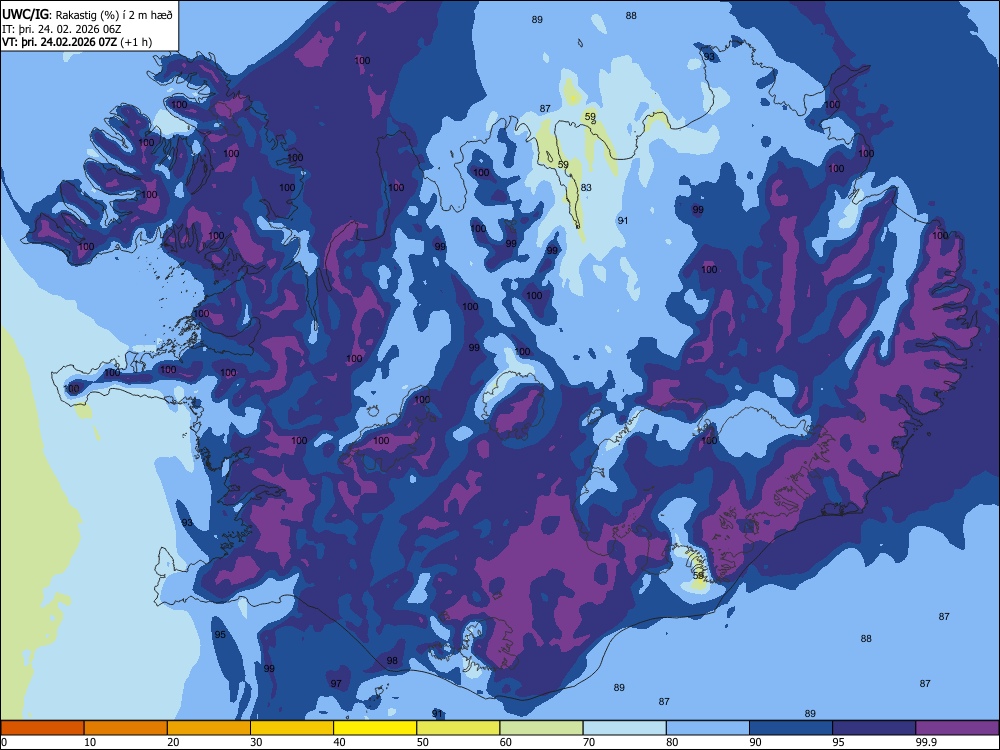Click the orange 10–20 legend swatch

click(126, 728)
